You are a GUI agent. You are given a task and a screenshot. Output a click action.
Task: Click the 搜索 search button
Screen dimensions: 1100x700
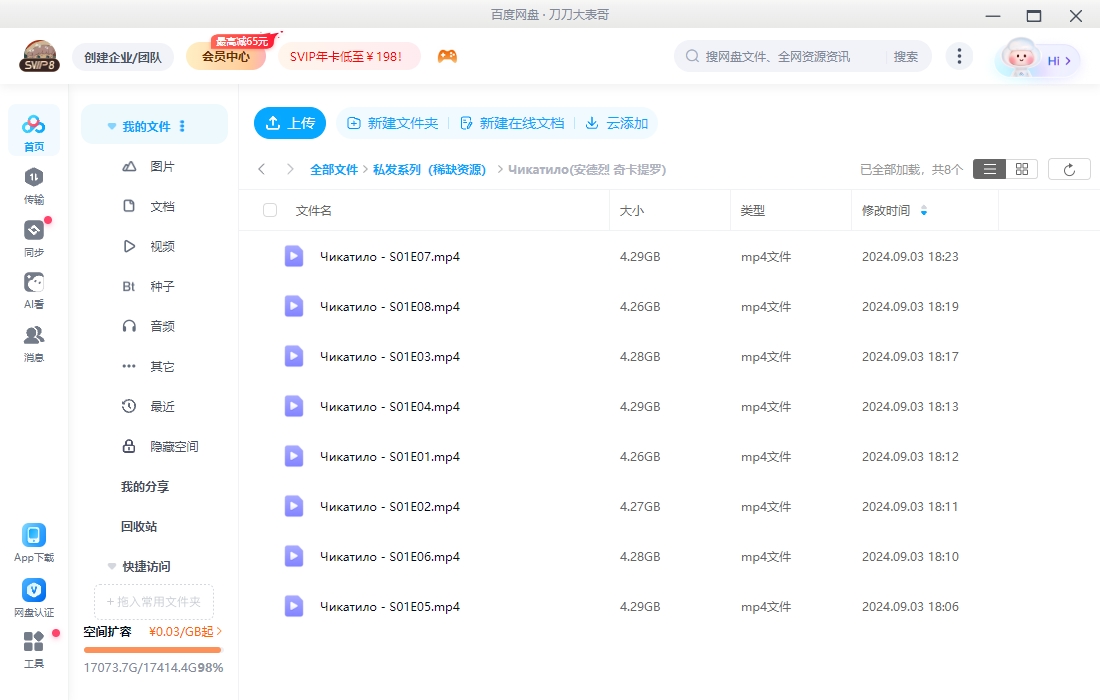(906, 56)
